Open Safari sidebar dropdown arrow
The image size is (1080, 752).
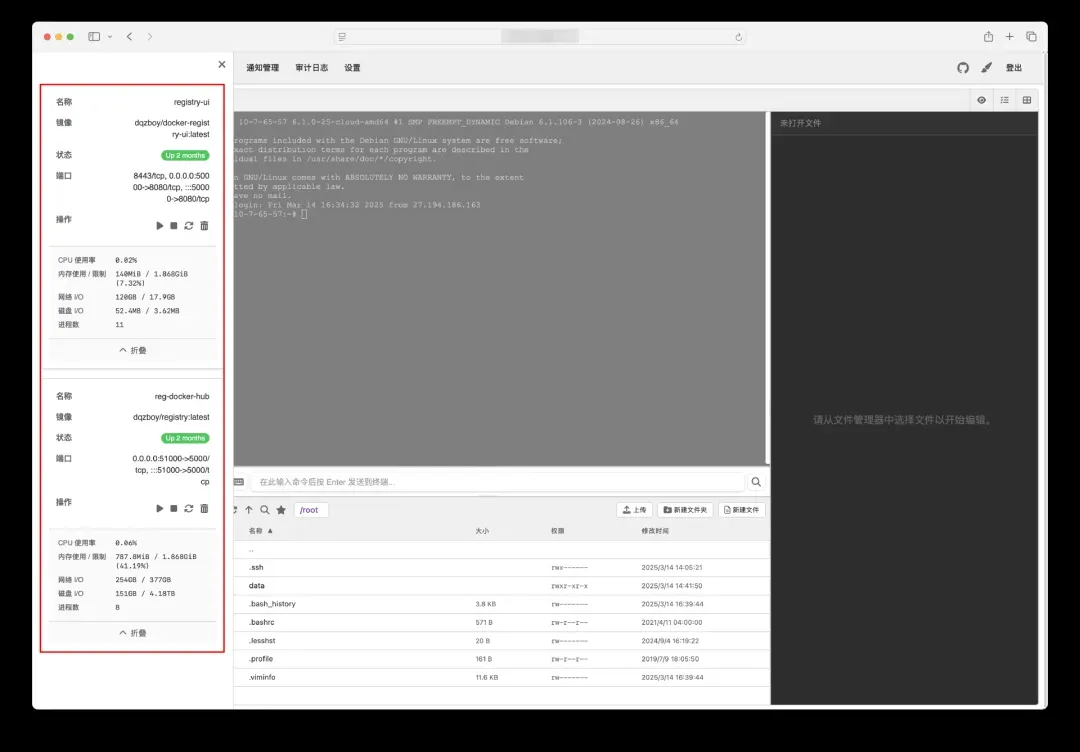(x=110, y=37)
